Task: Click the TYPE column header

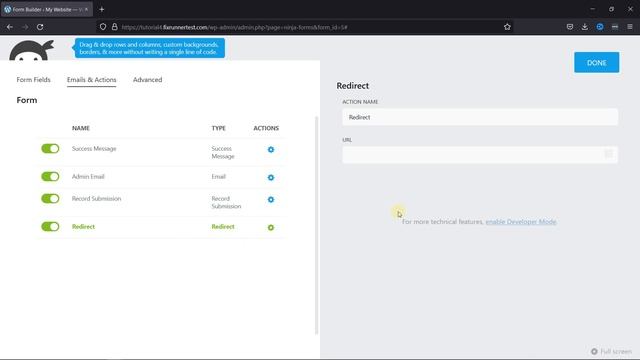Action: [218, 128]
